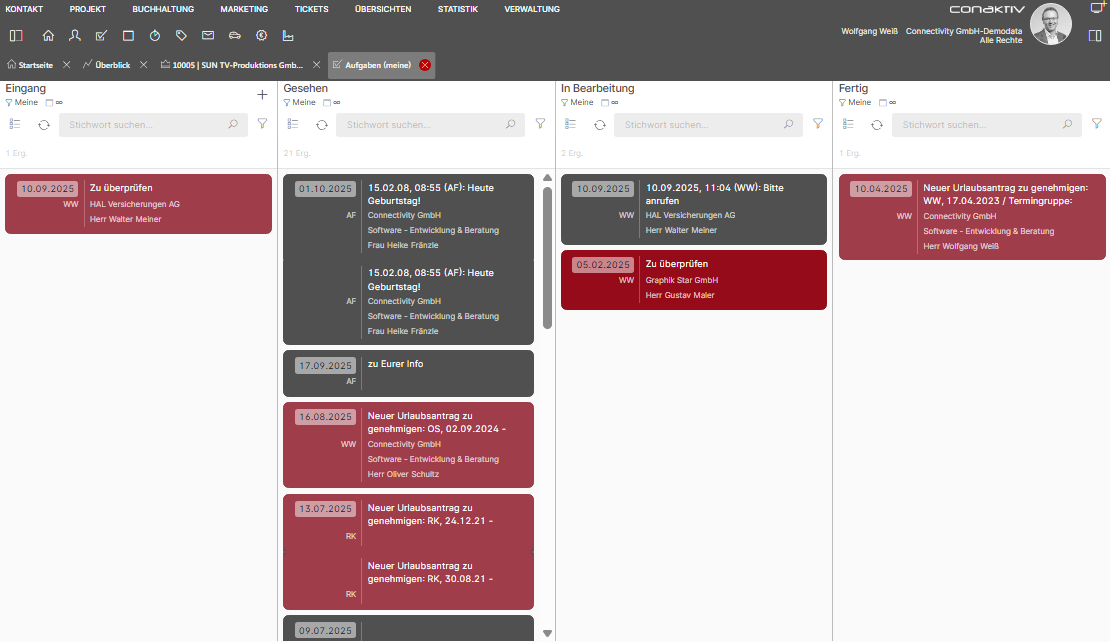This screenshot has height=642, width=1110.
Task: Switch to the 10005 SUN TV-Produktions tab
Action: 231,65
